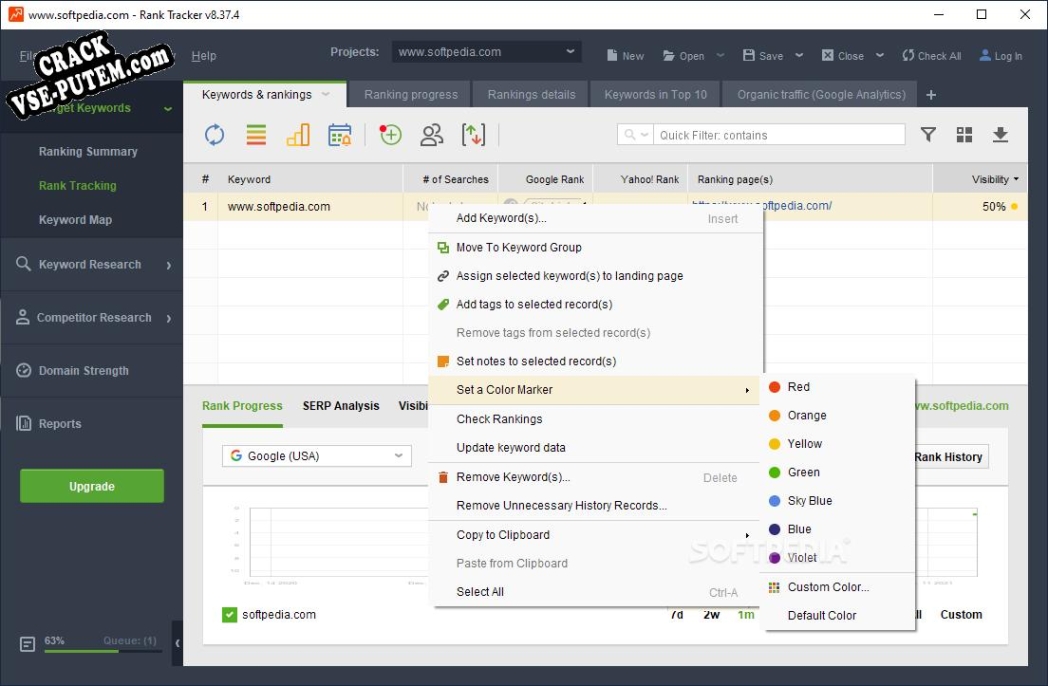Open Copy to Clipboard submenu
Screen dimensions: 1048x686
tap(596, 535)
